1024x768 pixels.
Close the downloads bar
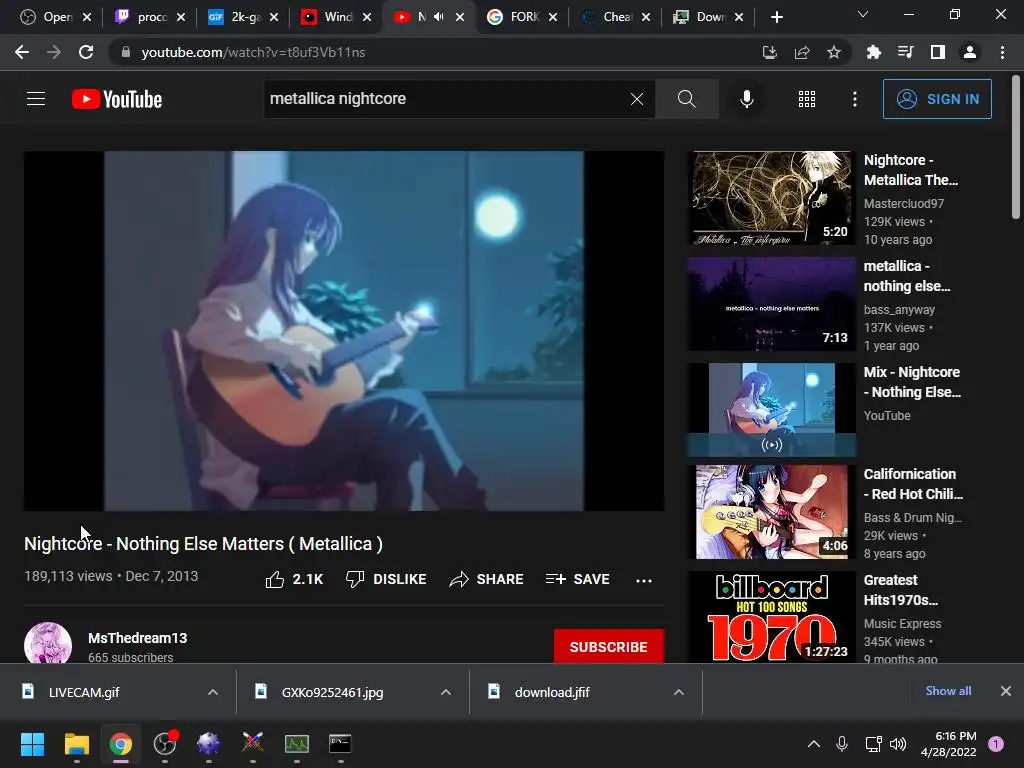coord(1006,691)
